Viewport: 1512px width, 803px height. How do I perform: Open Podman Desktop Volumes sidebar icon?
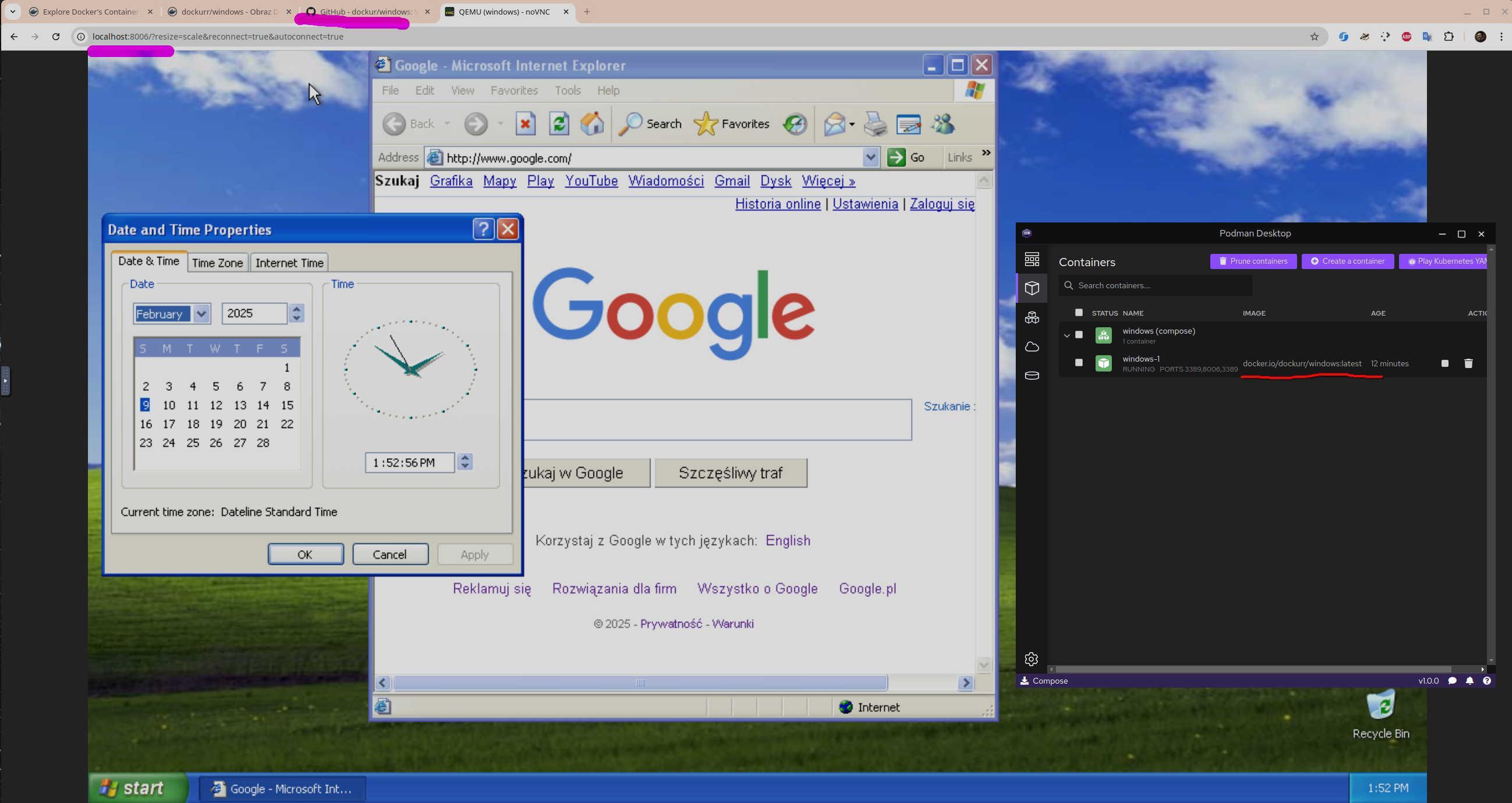point(1031,376)
